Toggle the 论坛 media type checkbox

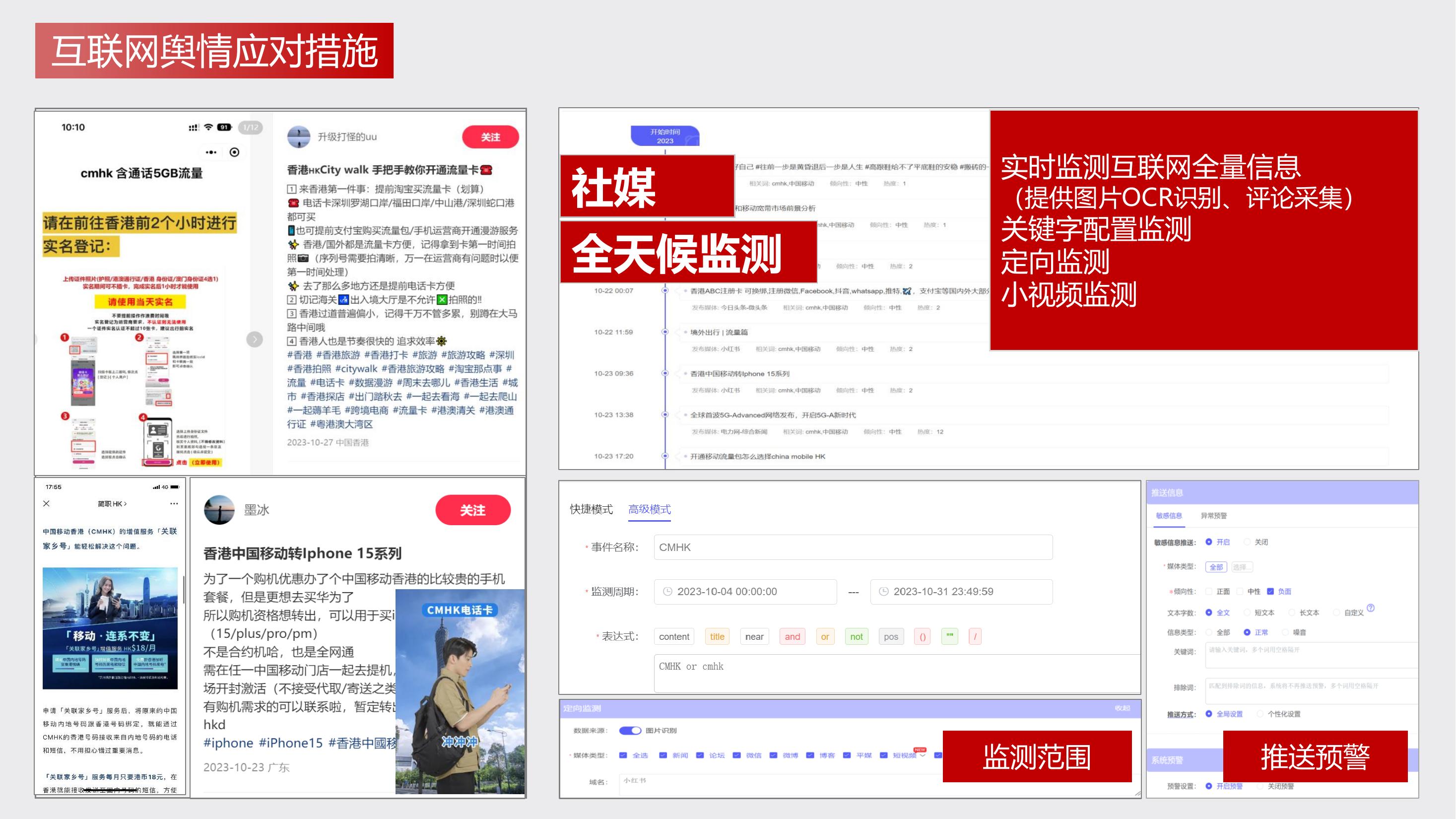(700, 755)
